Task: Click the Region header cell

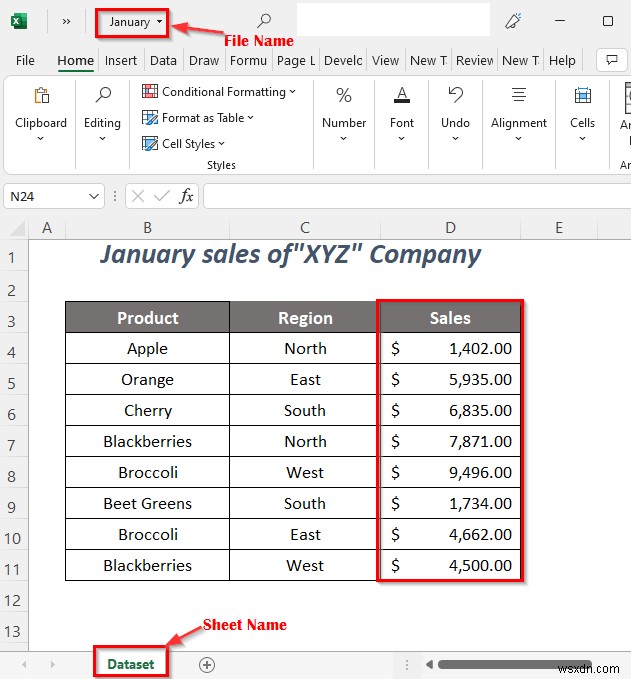Action: [x=305, y=318]
